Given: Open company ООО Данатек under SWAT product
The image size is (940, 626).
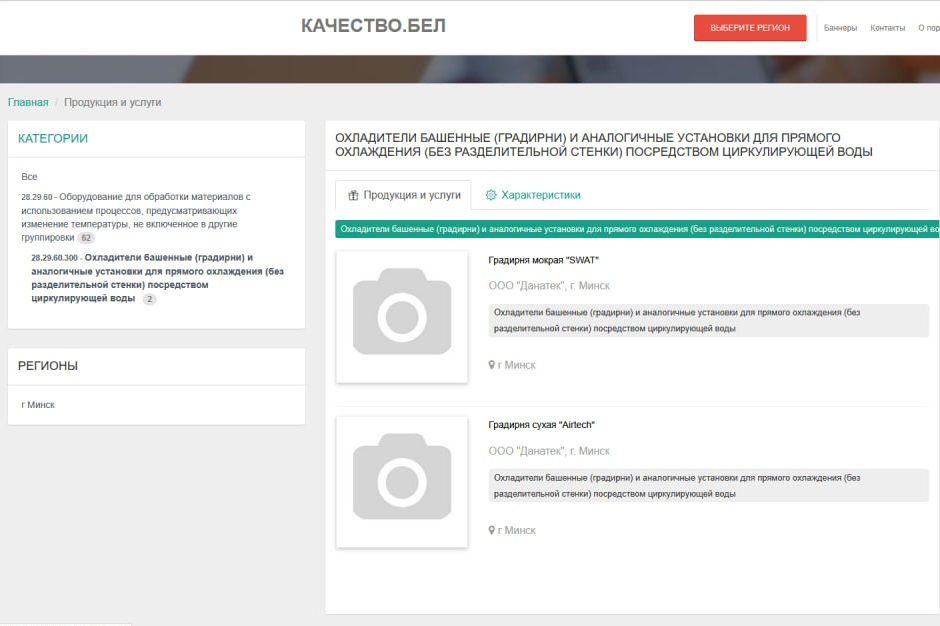Looking at the screenshot, I should click(549, 286).
